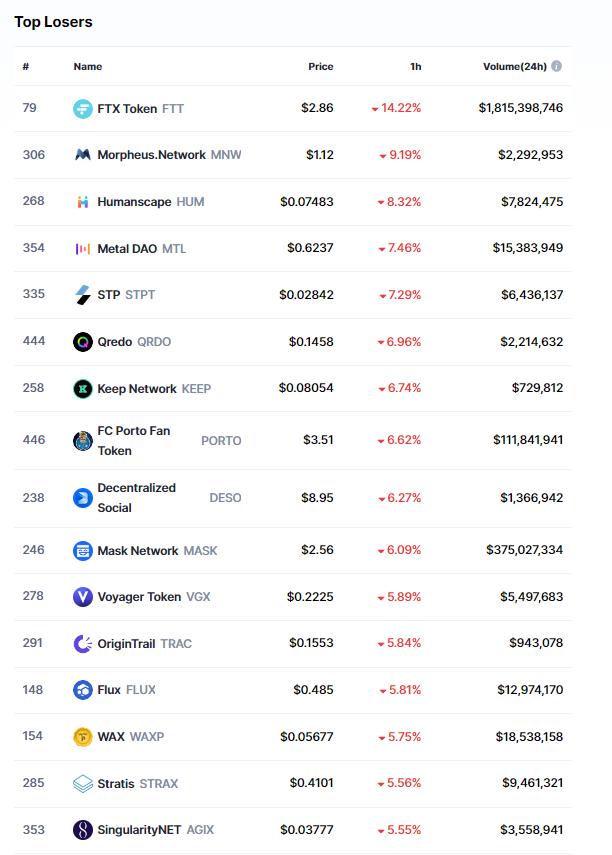This screenshot has width=612, height=855.
Task: Click the Voyager Token logo icon
Action: tap(83, 597)
